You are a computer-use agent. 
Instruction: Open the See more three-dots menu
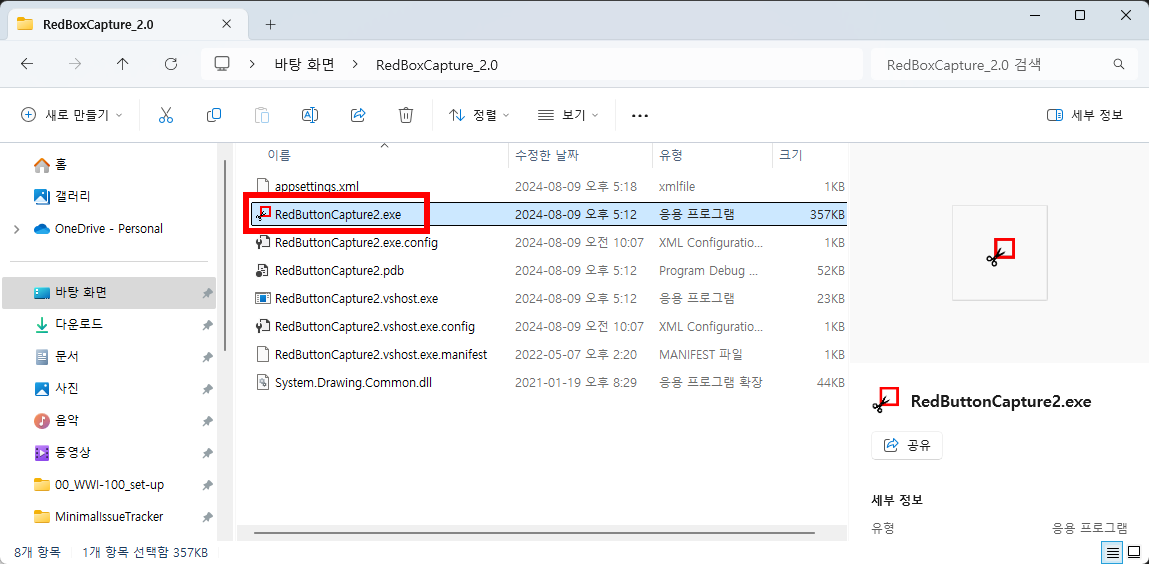click(640, 116)
